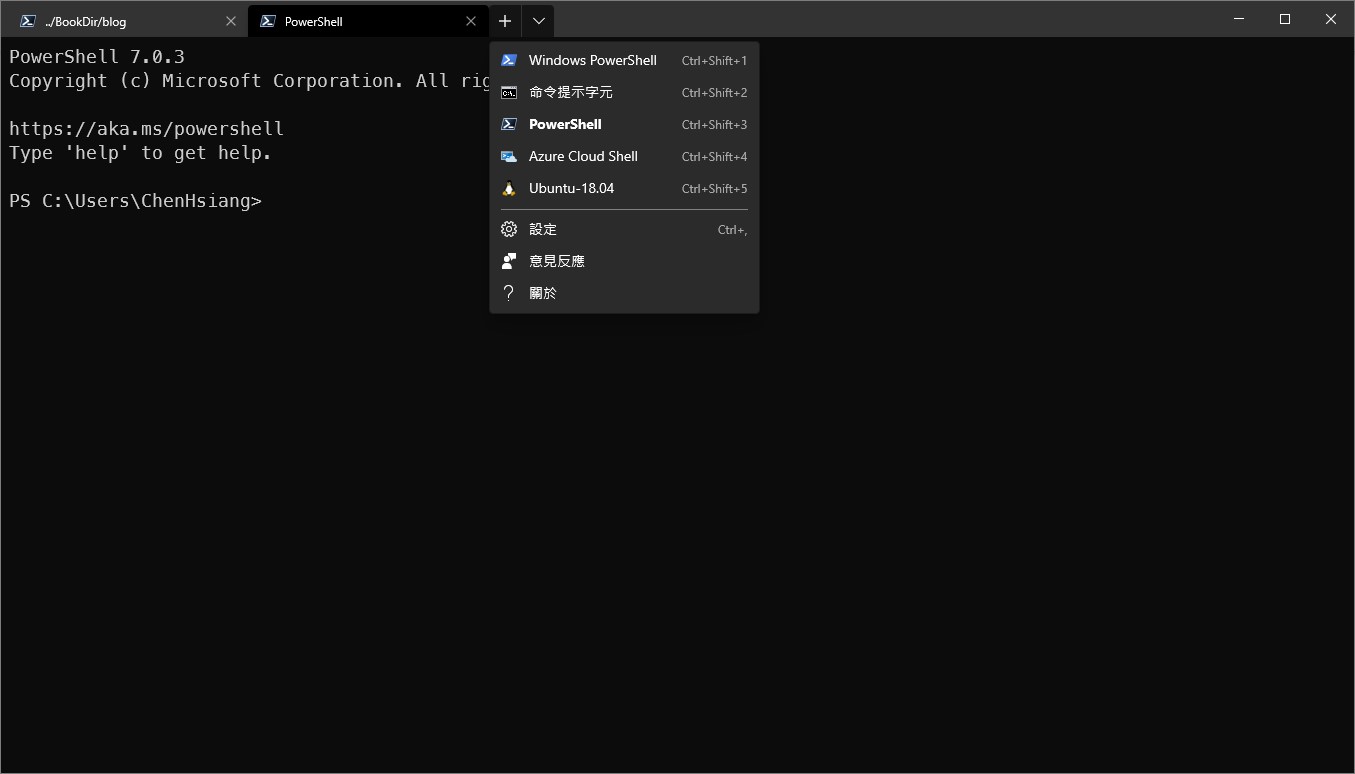The width and height of the screenshot is (1355, 774).
Task: Click the 'PowerShell 7.0.3' version line
Action: point(97,57)
